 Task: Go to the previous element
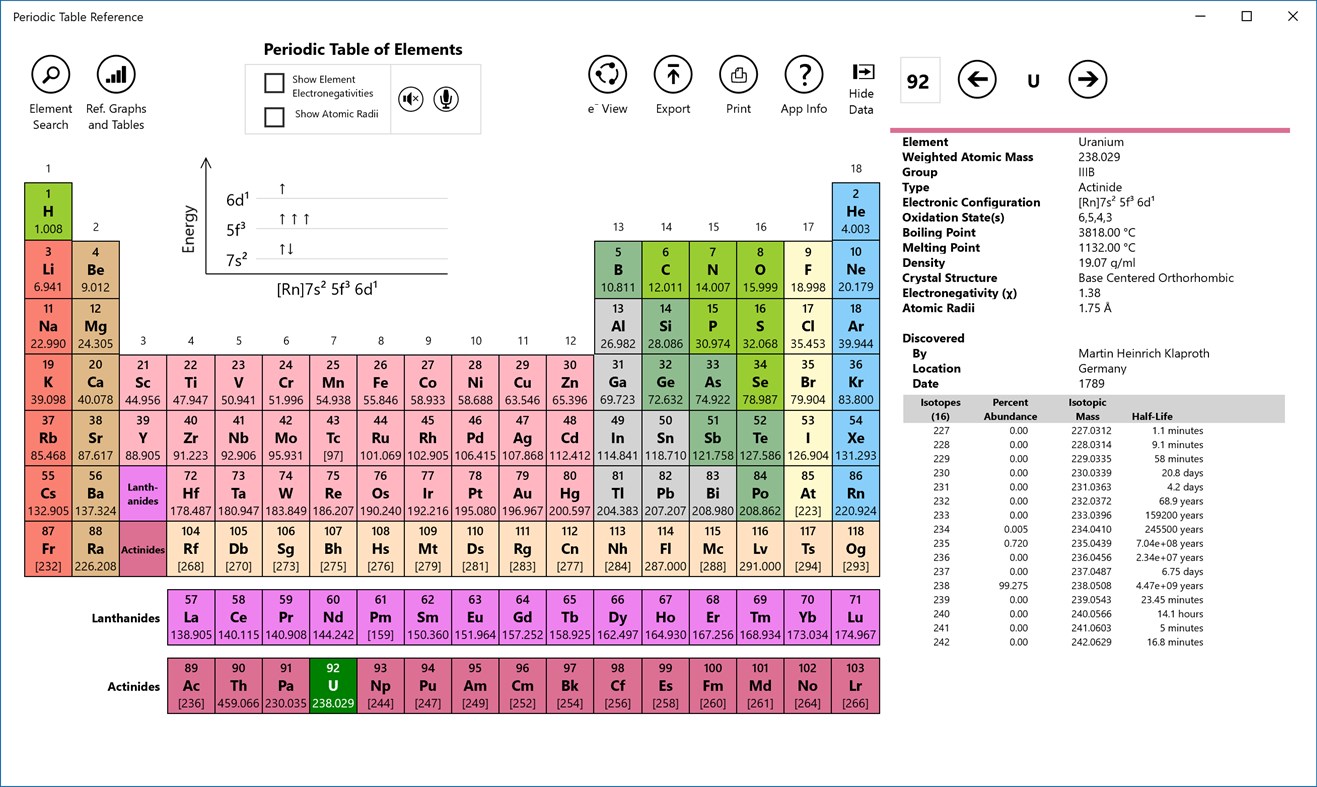tap(977, 80)
